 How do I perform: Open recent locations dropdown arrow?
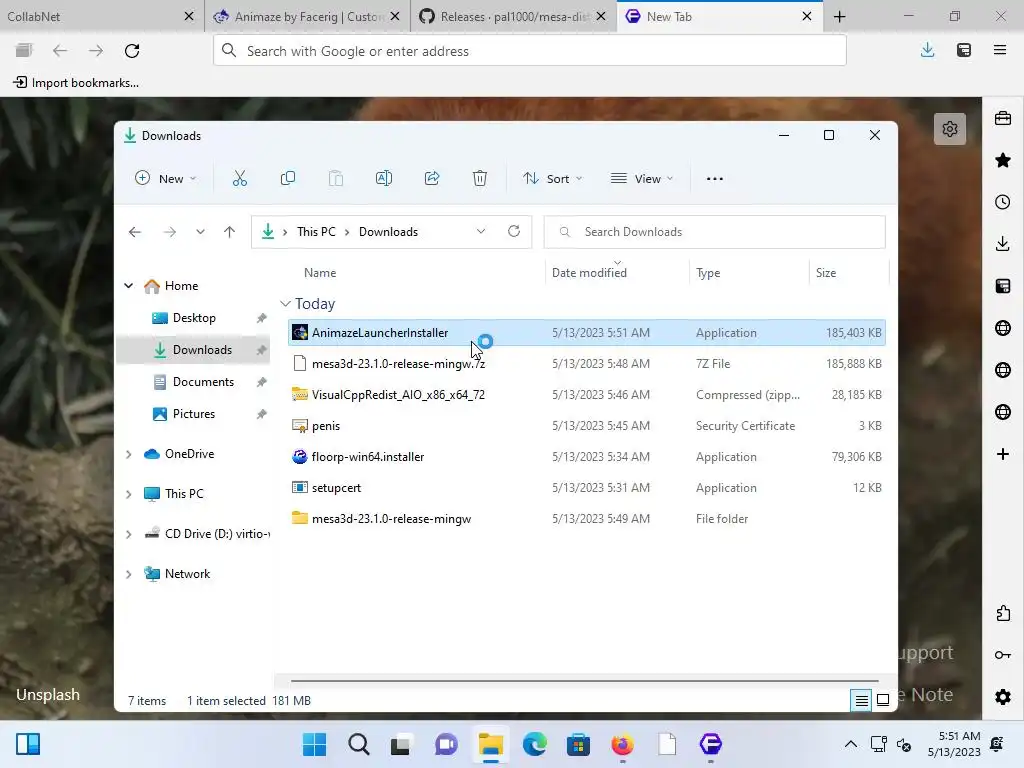[x=200, y=231]
